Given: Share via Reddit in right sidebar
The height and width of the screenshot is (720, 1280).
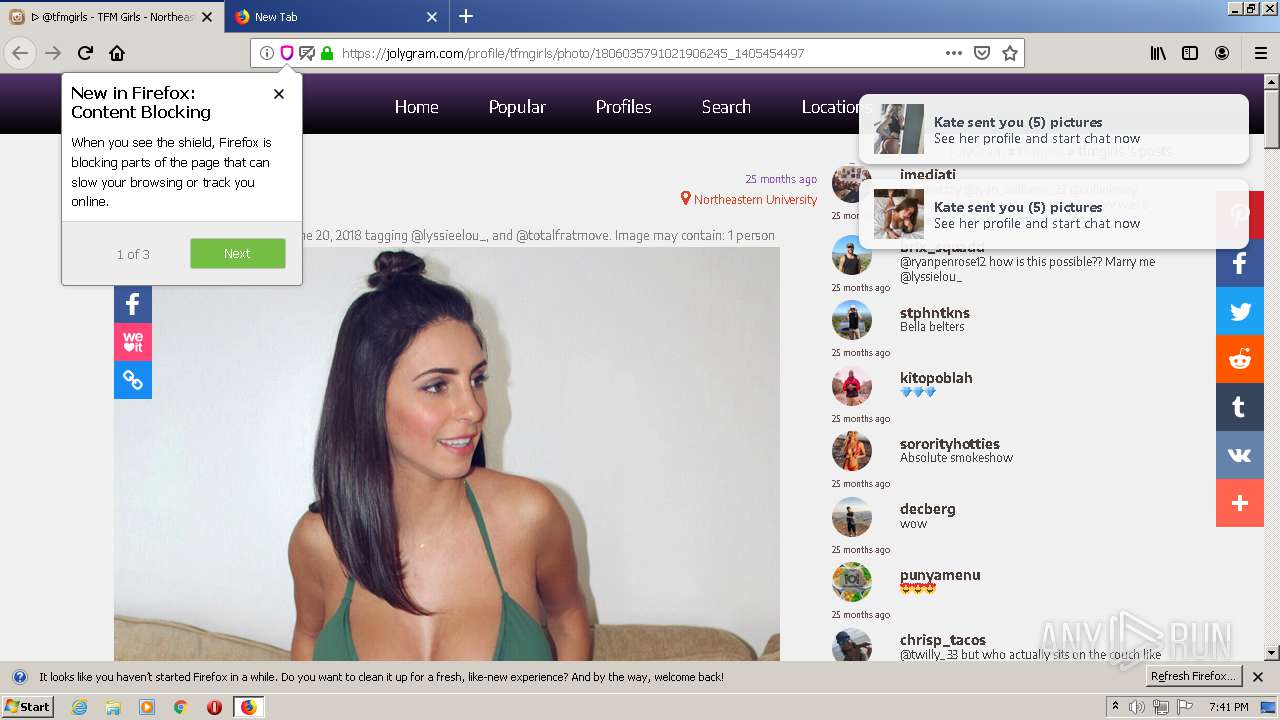Looking at the screenshot, I should [1240, 359].
